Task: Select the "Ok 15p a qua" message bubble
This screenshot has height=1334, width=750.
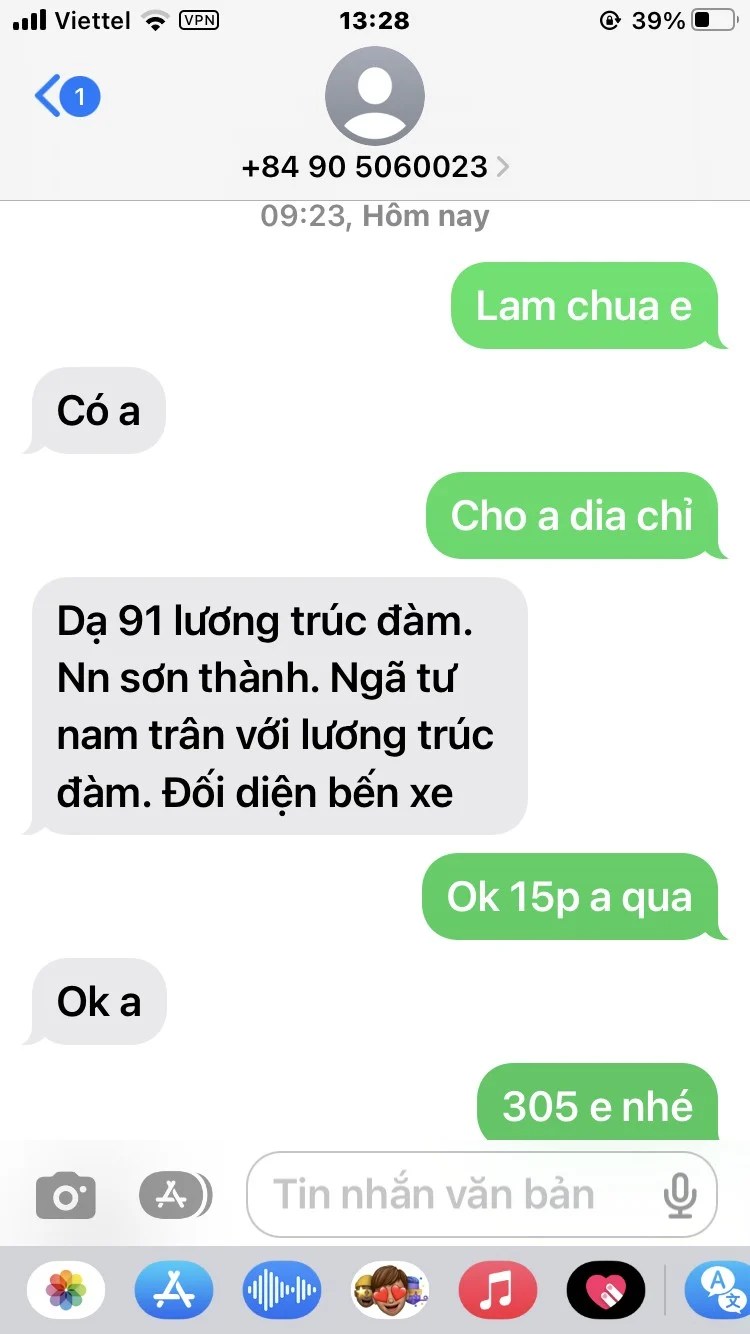Action: pyautogui.click(x=570, y=897)
